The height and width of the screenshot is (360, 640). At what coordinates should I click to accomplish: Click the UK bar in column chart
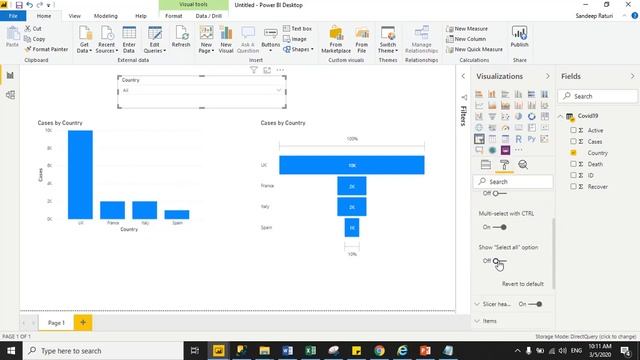tap(80, 175)
